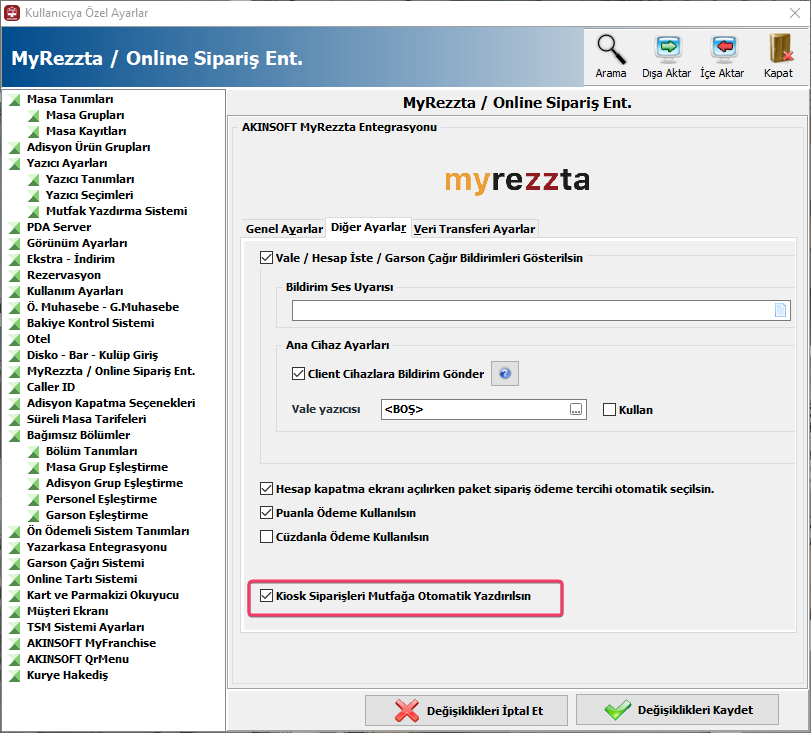Toggle Kiosk Siparişleri Mutfağa Otomatik Yazdırılsın checkbox
This screenshot has width=811, height=733.
point(266,596)
